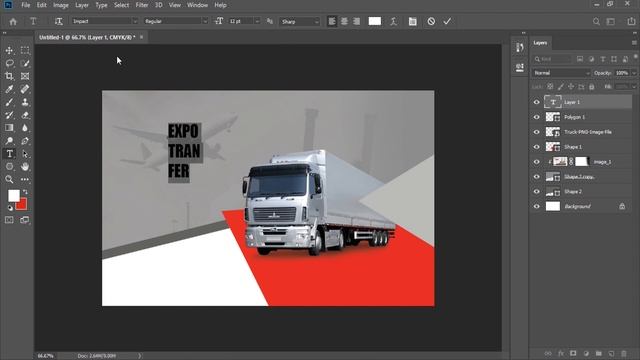Screen dimensions: 640x360
Task: Select the Brush tool
Action: click(9, 102)
